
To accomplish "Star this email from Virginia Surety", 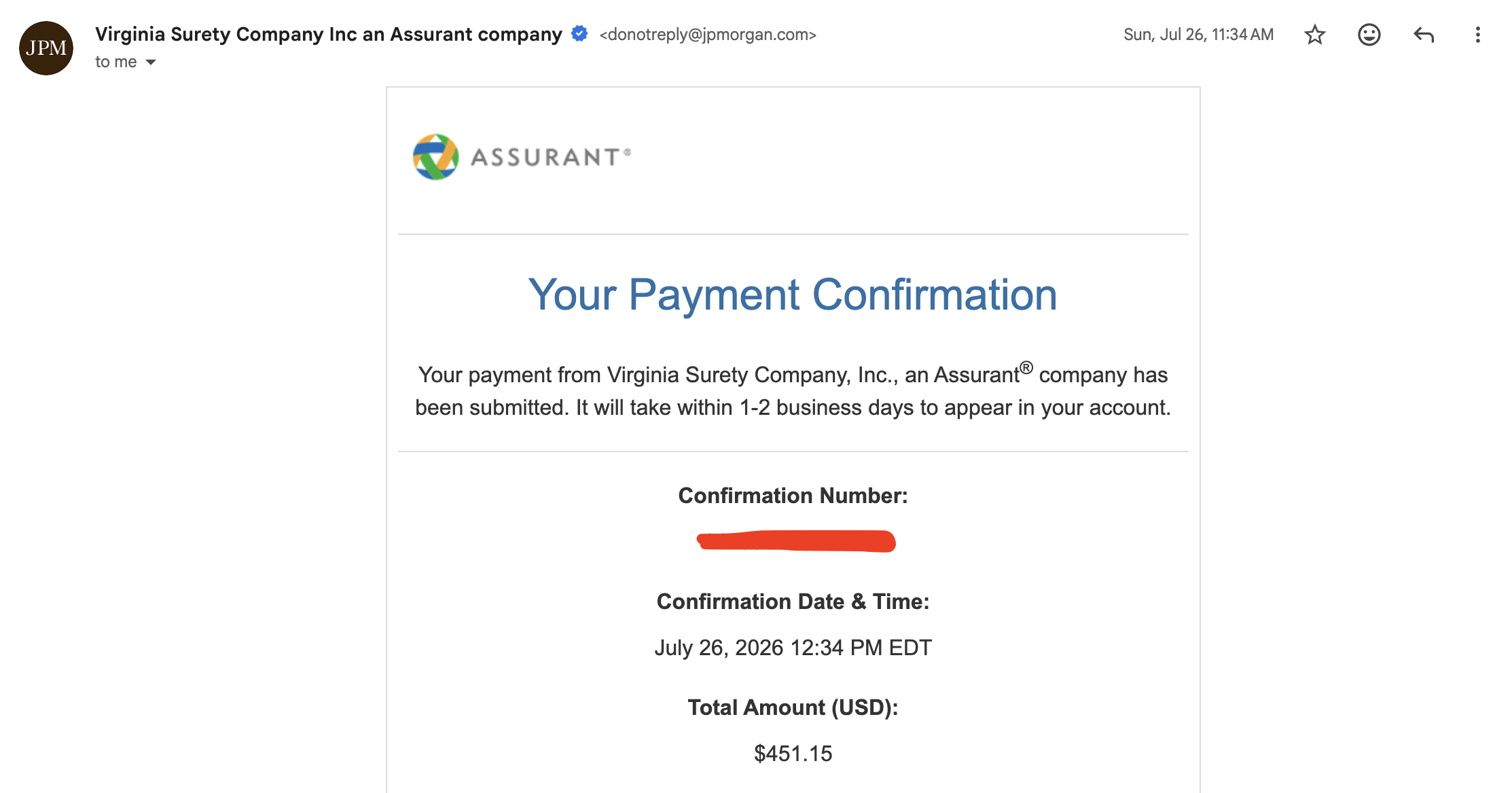I will [1315, 35].
